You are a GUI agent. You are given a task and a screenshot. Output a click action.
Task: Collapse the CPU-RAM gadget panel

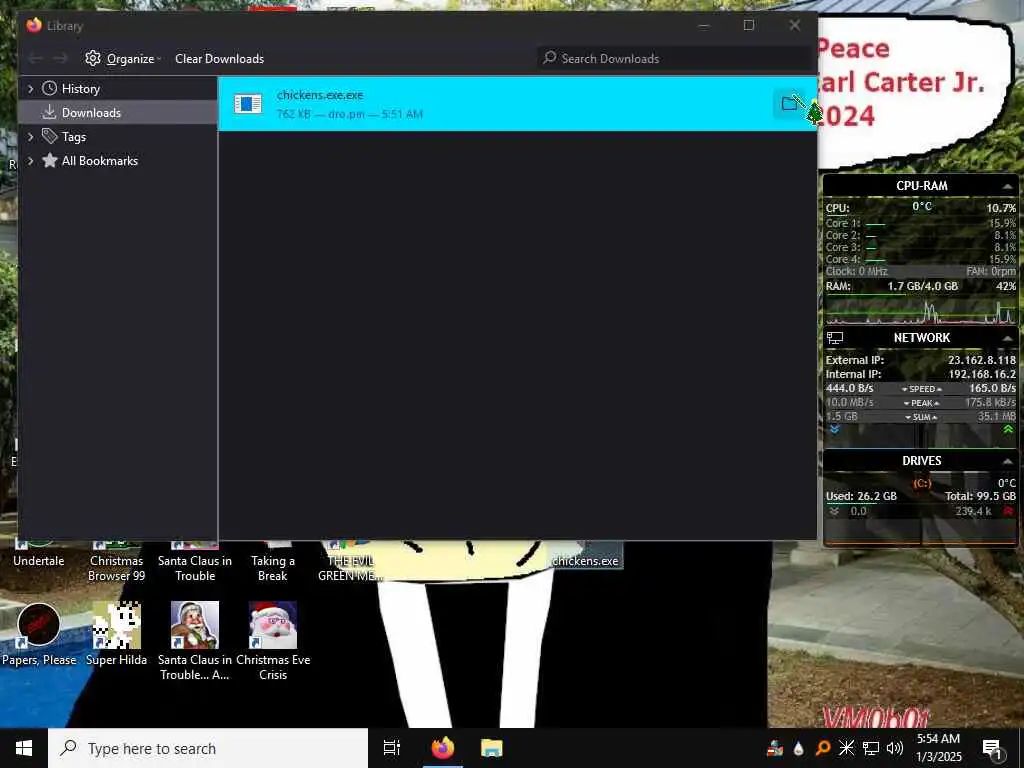1007,187
